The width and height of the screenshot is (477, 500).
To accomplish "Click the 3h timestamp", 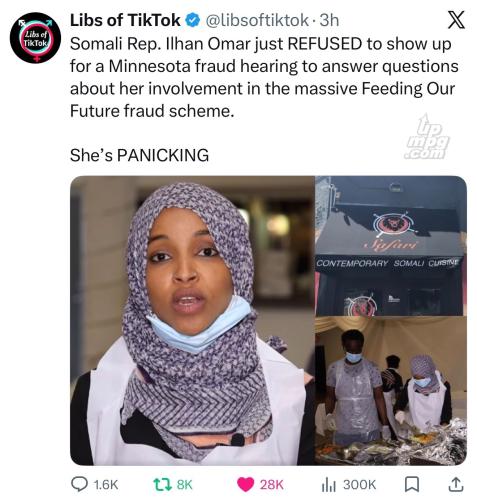I will (329, 21).
